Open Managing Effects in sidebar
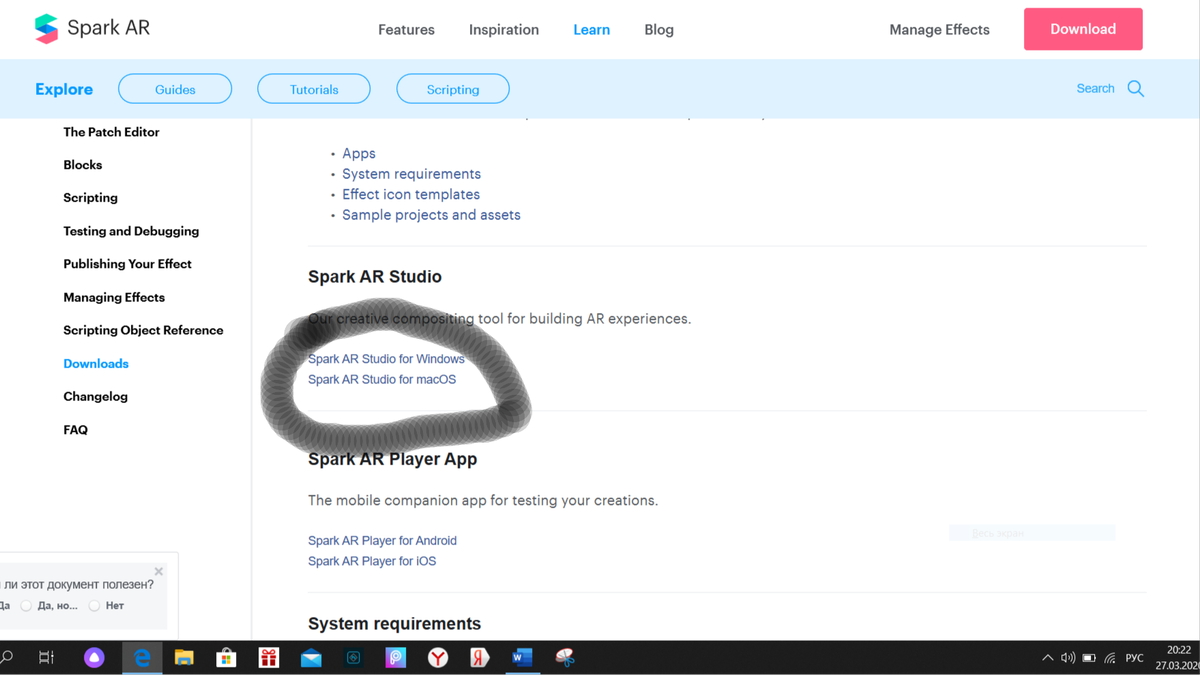The image size is (1200, 675). 114,297
